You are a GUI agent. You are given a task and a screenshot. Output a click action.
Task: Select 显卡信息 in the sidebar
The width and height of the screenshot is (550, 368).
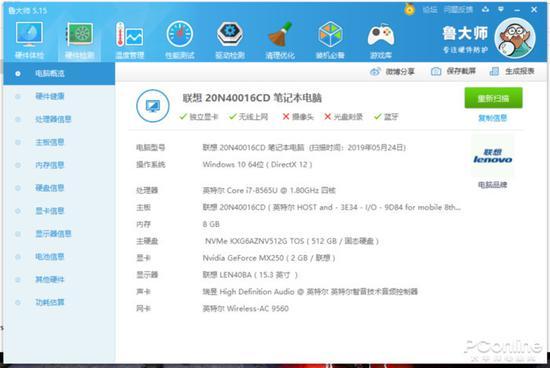(x=50, y=211)
